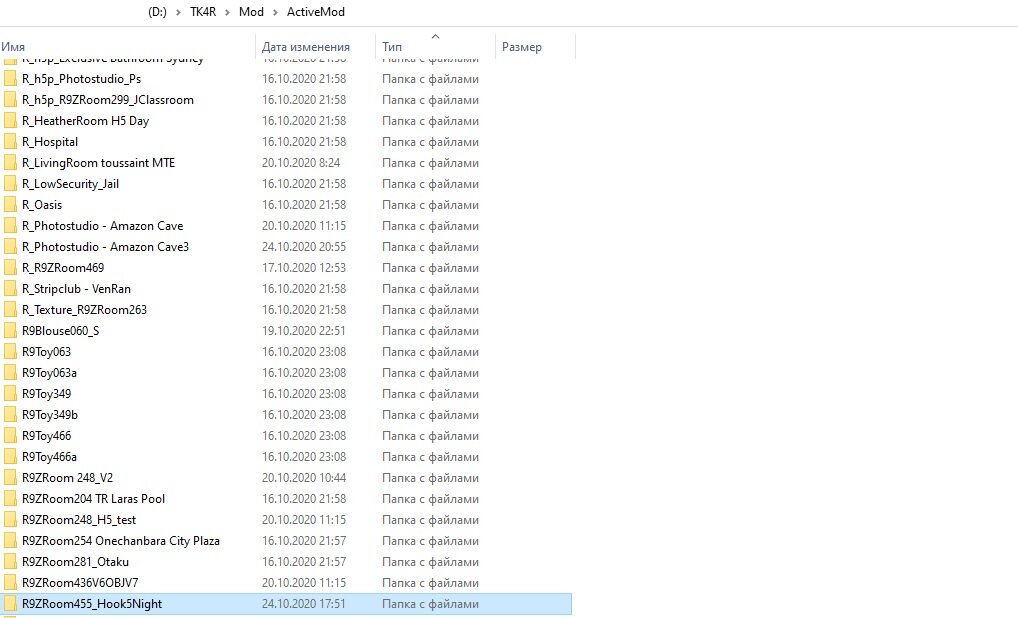Viewport: 1018px width, 618px height.
Task: Expand breadcrumb chevron after (D:)
Action: pos(178,12)
